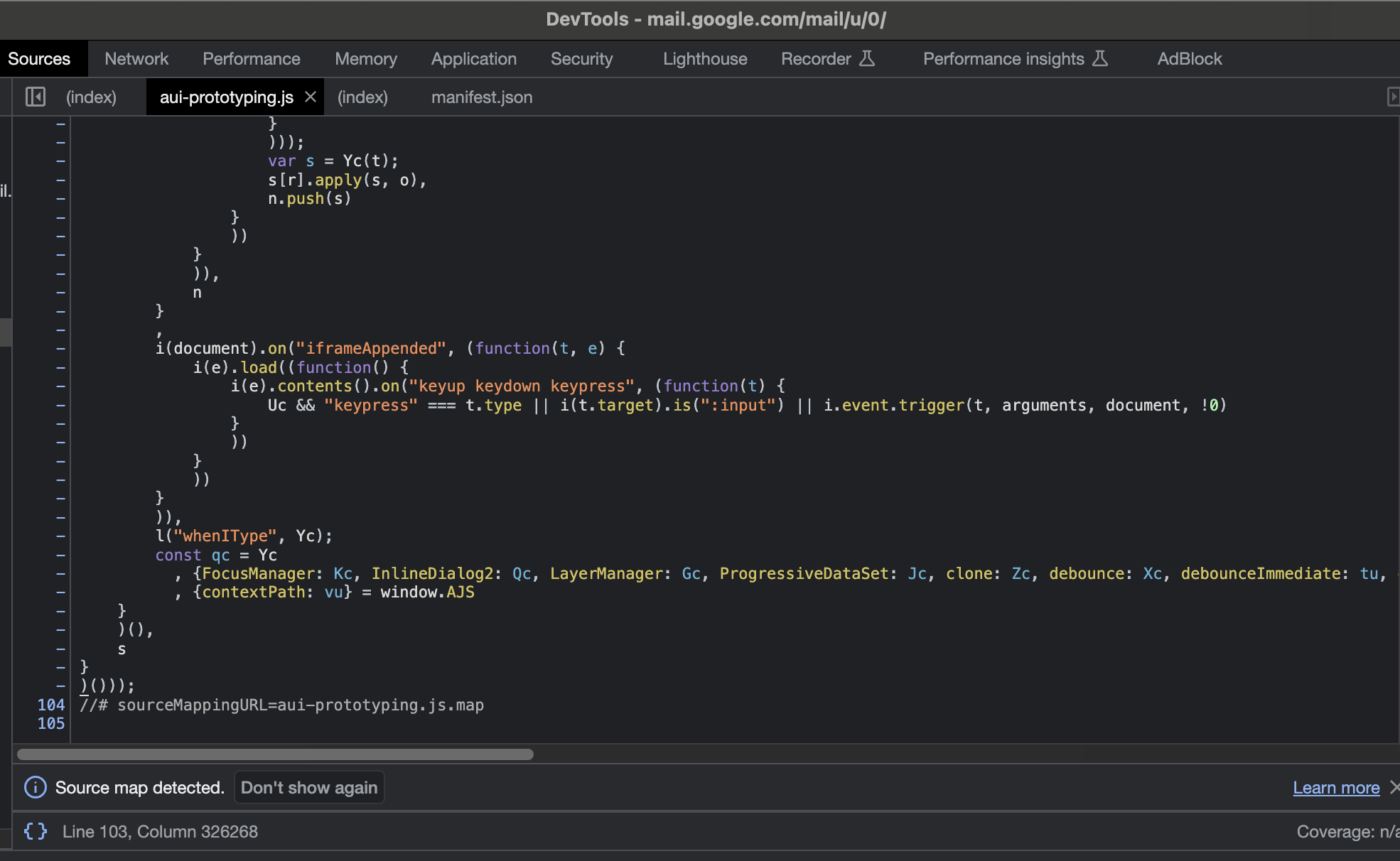Click the Source map detected message text
Image resolution: width=1400 pixels, height=861 pixels.
[x=140, y=787]
